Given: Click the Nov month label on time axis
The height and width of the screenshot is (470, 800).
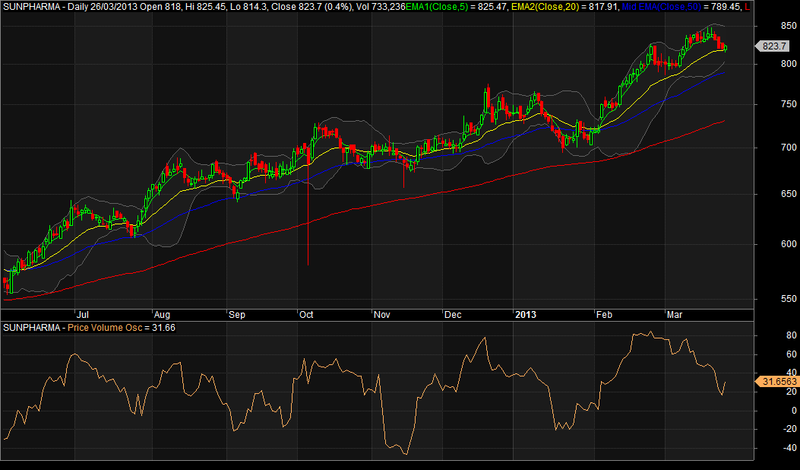Looking at the screenshot, I should coord(382,314).
